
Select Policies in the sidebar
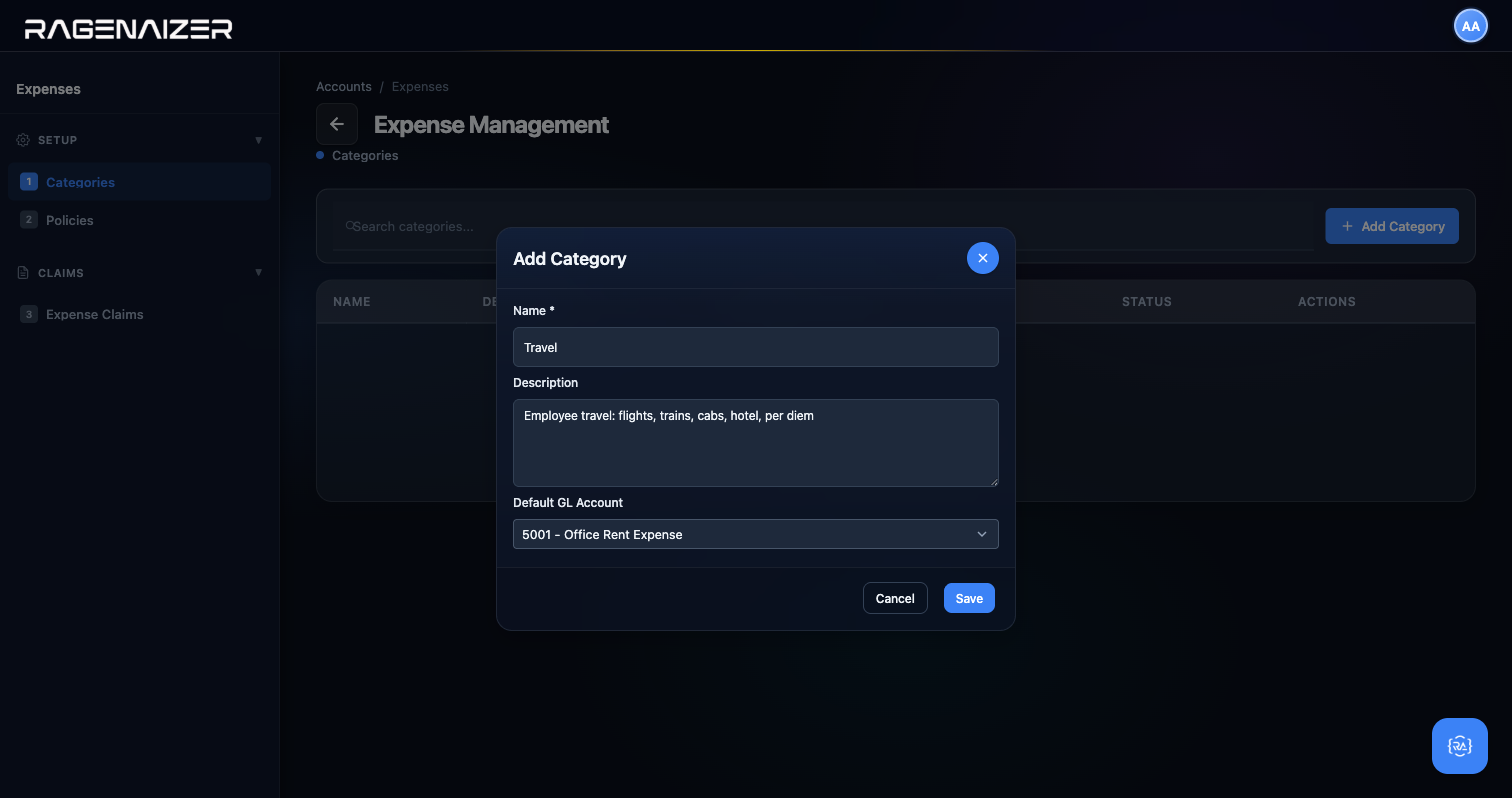click(x=139, y=220)
